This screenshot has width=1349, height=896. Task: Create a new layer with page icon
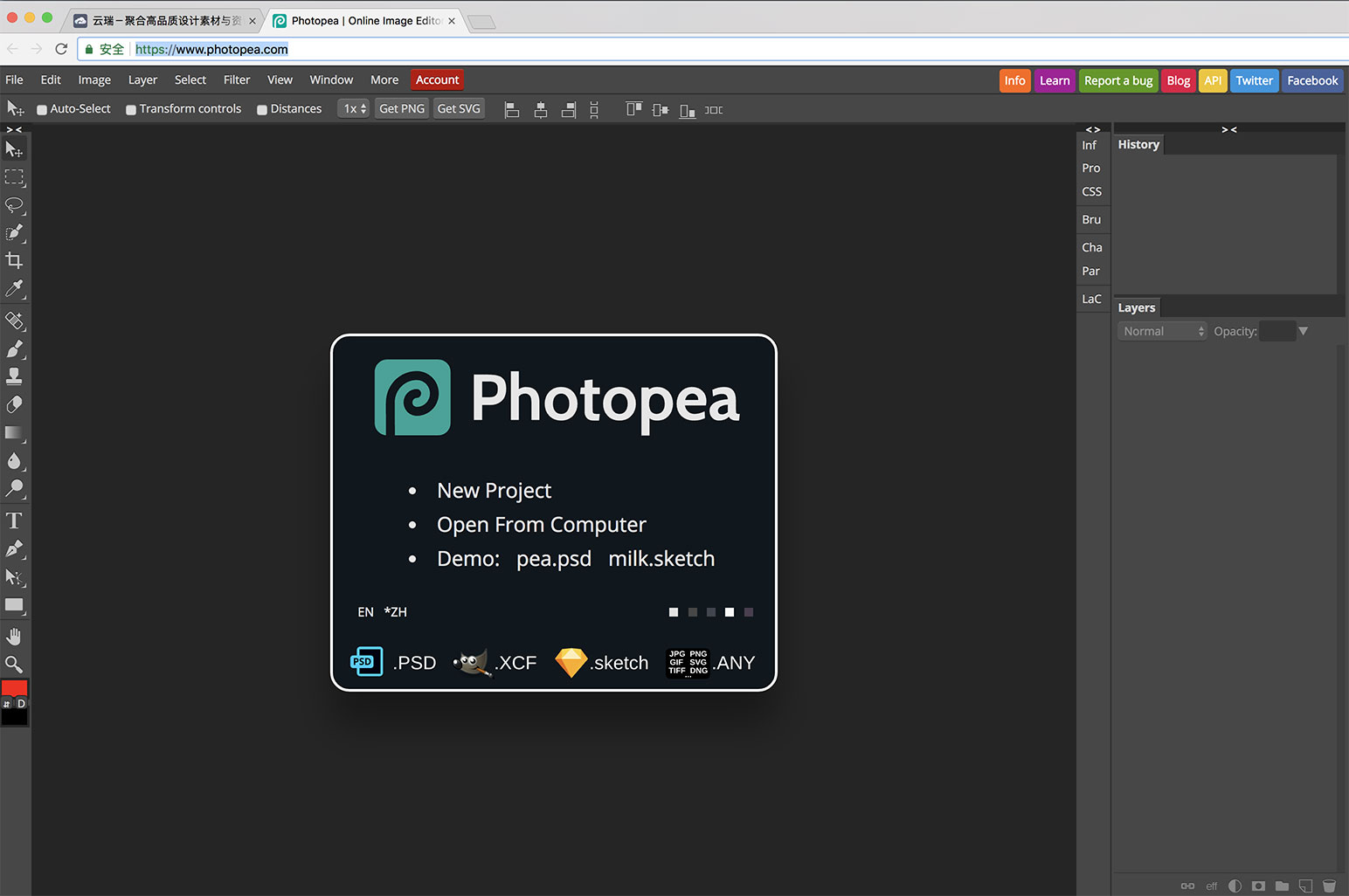point(1305,886)
